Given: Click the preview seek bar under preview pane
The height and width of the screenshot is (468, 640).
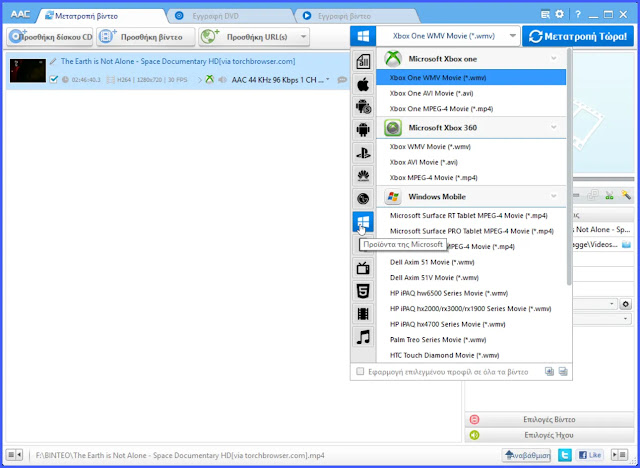Looking at the screenshot, I should [603, 179].
